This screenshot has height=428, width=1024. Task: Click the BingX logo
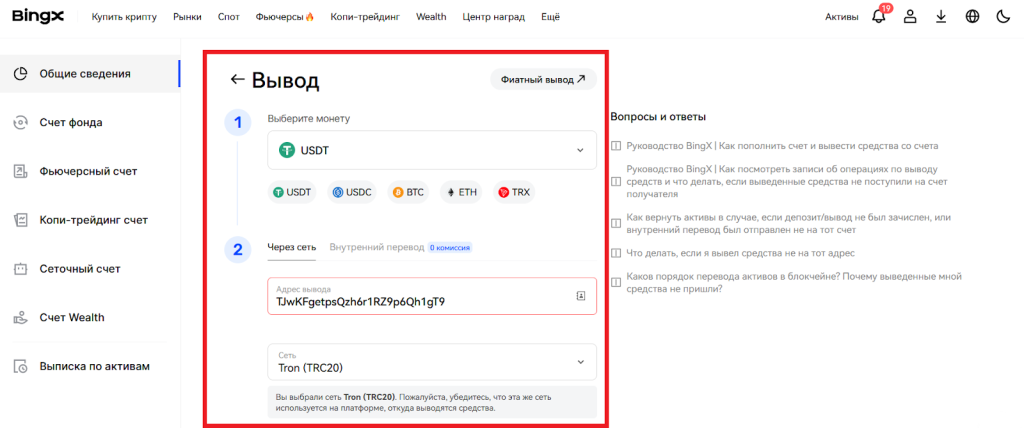(x=38, y=16)
